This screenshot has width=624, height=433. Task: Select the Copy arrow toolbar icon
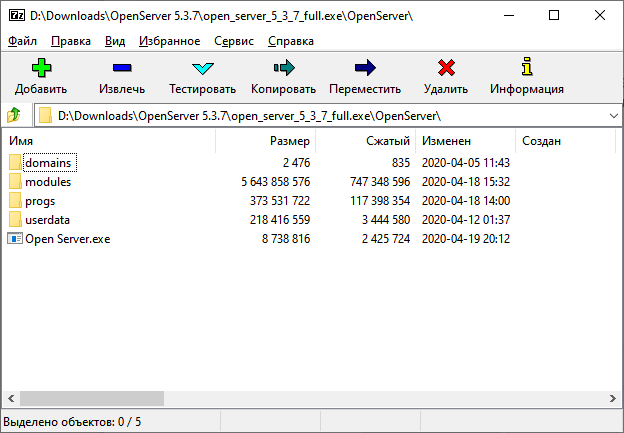click(283, 69)
